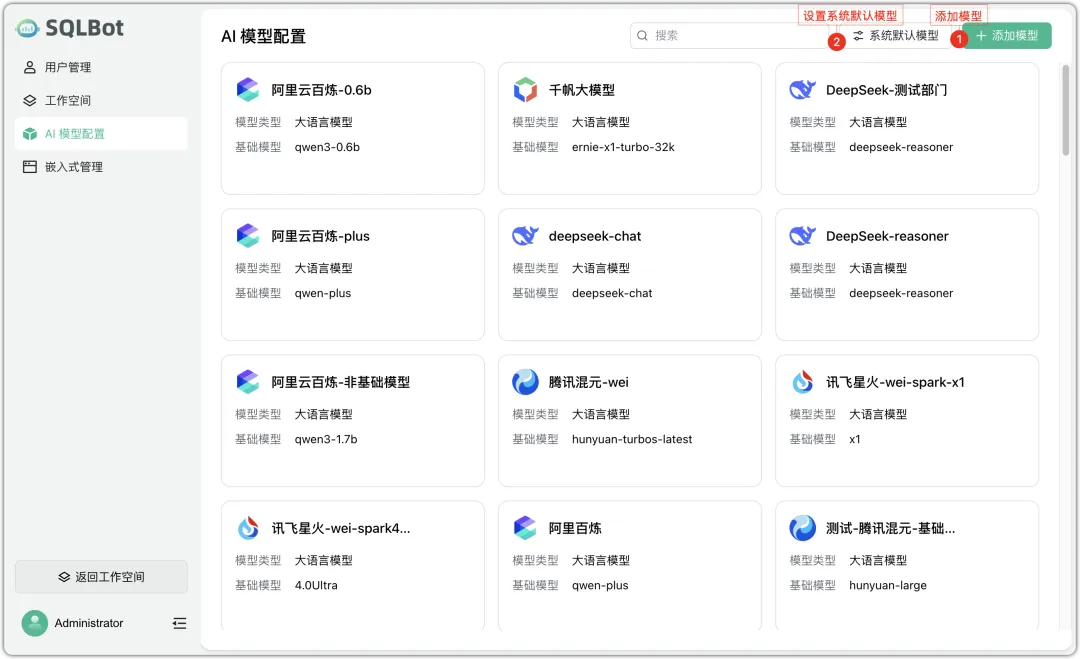Click the 阿里云百炼-0.6b model icon
The image size is (1080, 659).
click(x=248, y=90)
